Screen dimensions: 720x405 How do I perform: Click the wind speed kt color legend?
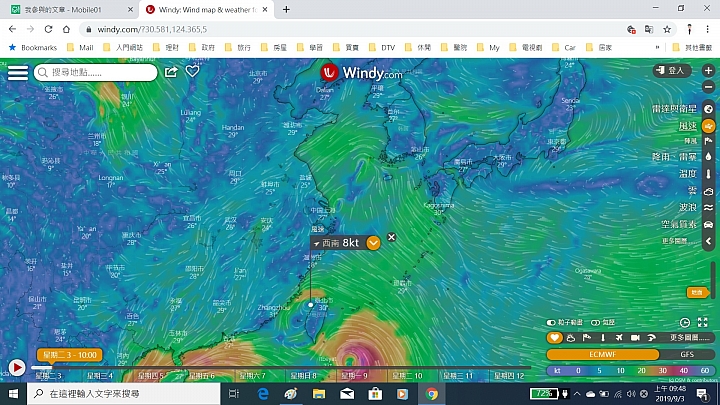click(x=630, y=371)
